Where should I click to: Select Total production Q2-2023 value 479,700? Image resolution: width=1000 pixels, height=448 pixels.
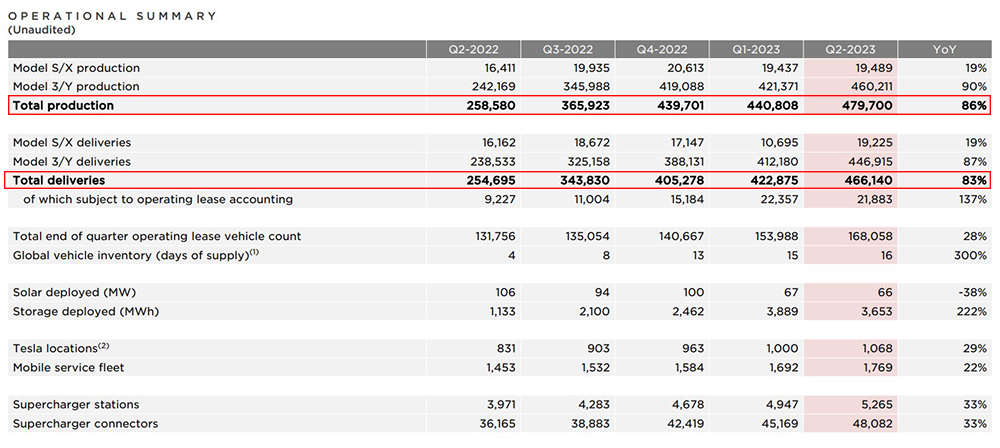tap(865, 105)
